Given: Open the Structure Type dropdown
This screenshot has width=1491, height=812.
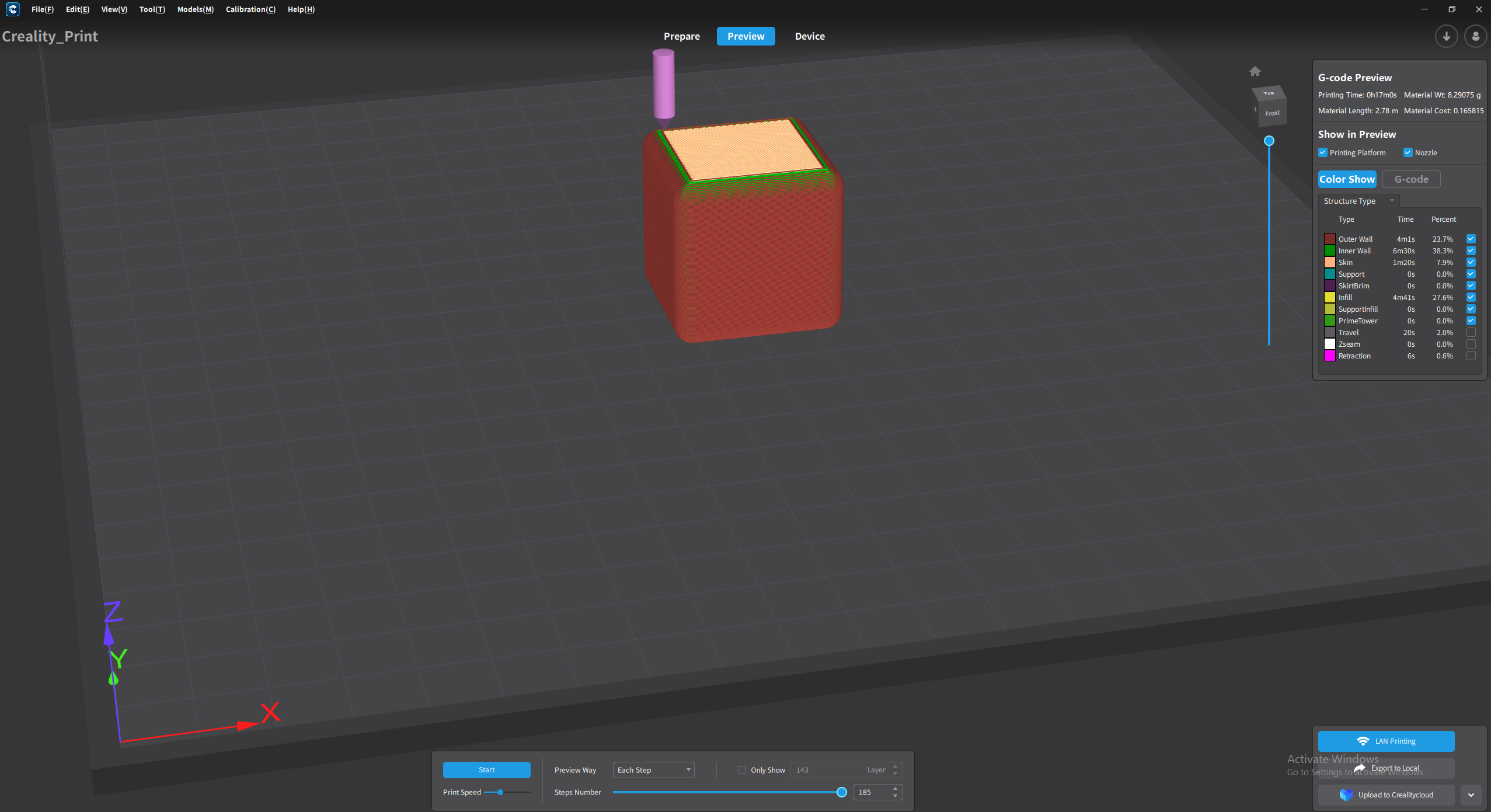Looking at the screenshot, I should coord(1358,201).
